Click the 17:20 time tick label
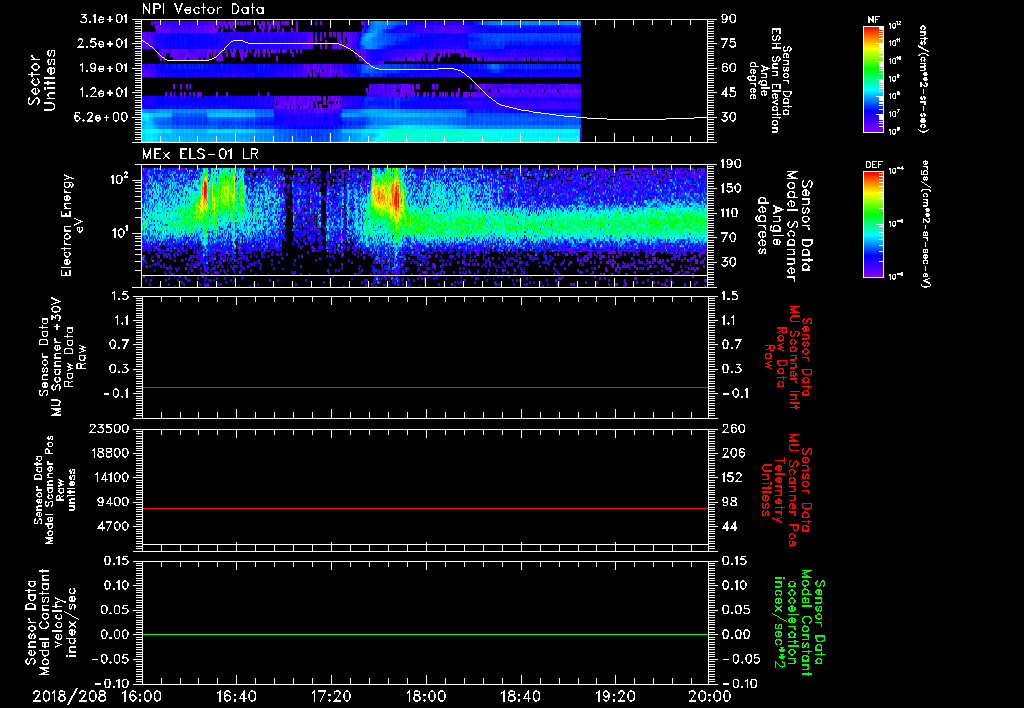Viewport: 1024px width, 708px height. [x=331, y=696]
